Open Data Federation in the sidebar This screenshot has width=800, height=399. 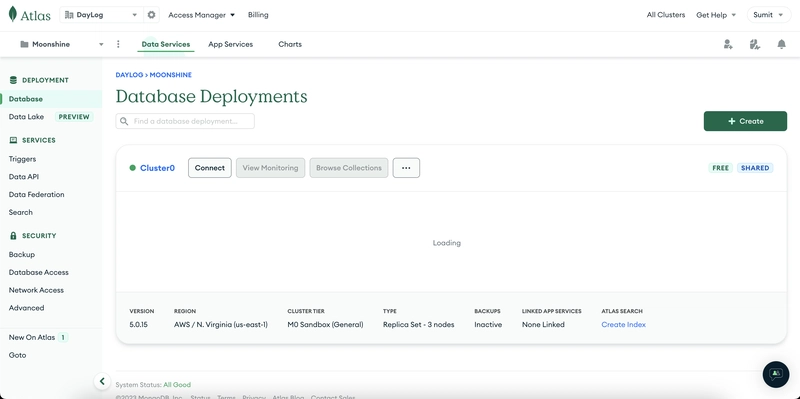(37, 194)
